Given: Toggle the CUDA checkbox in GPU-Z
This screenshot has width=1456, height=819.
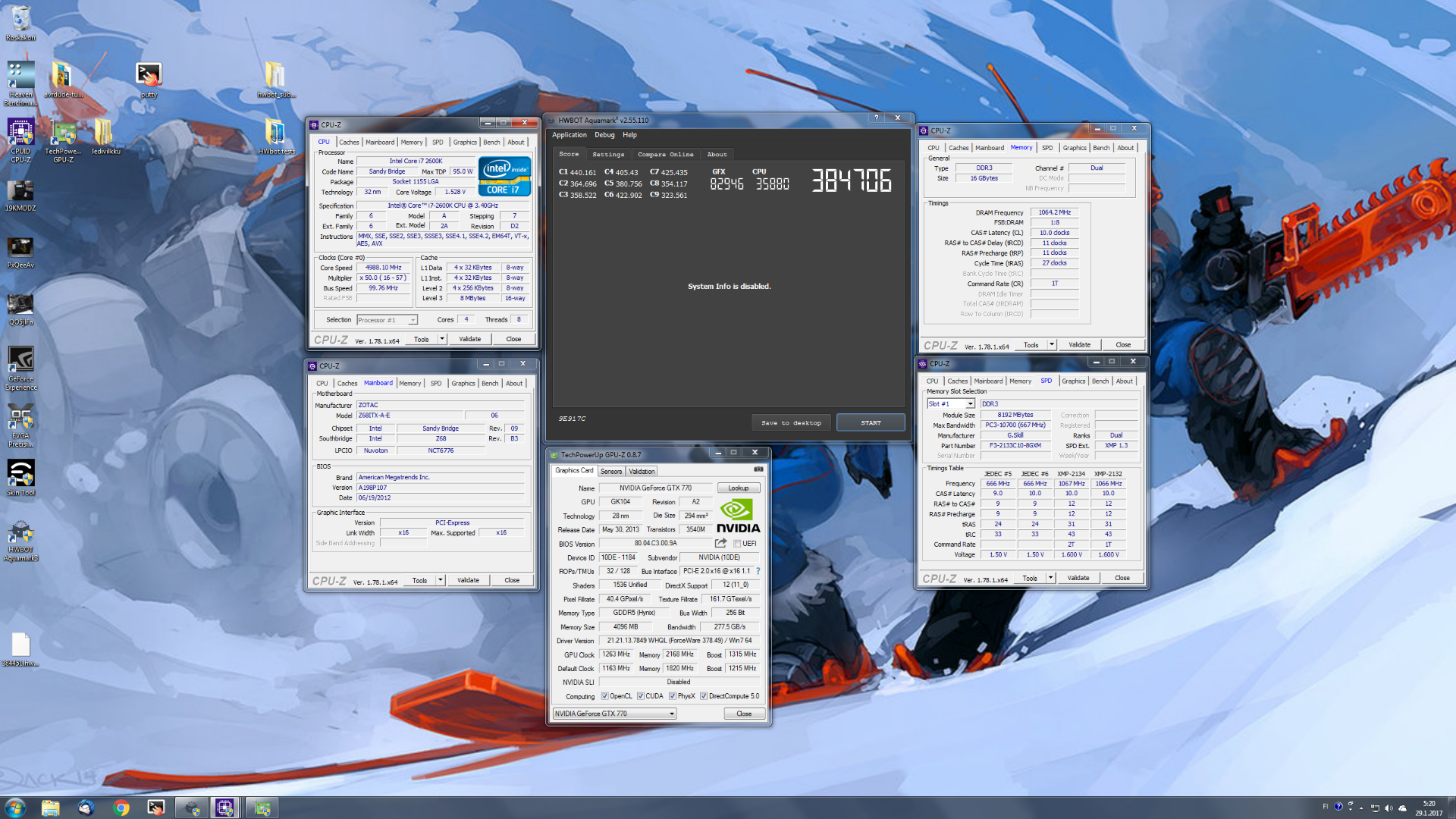Looking at the screenshot, I should click(x=641, y=696).
